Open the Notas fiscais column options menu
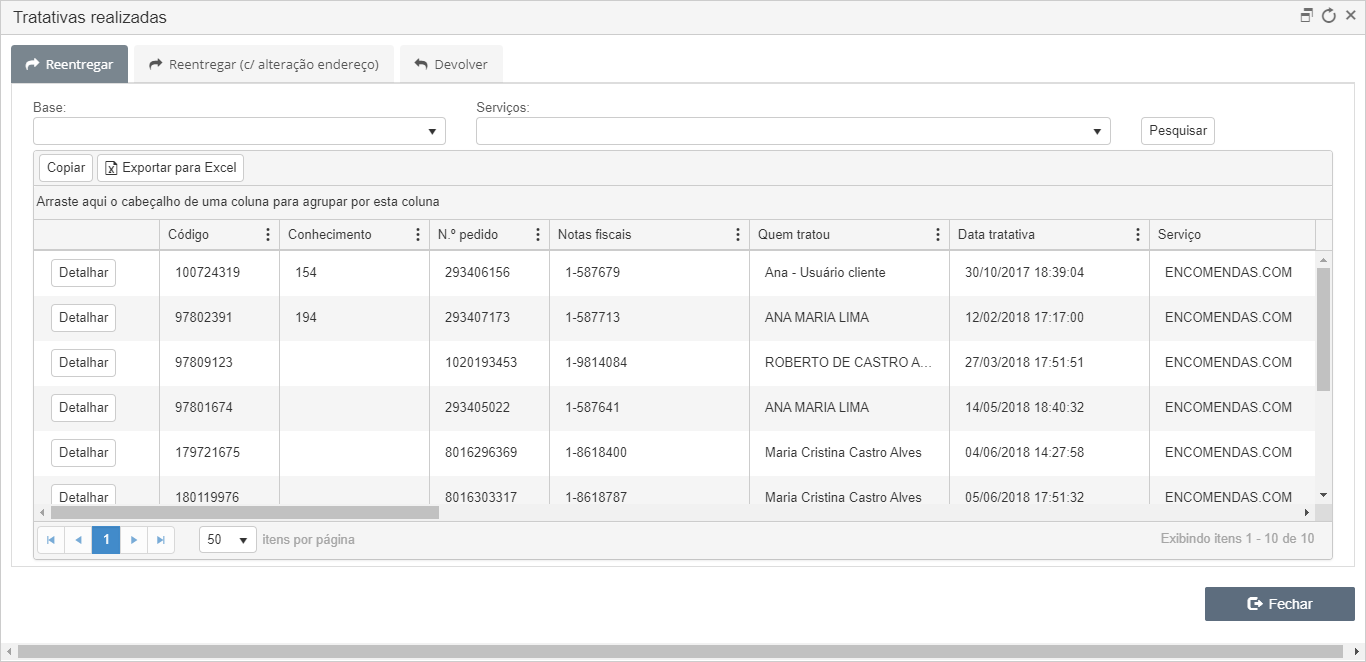 (x=737, y=235)
